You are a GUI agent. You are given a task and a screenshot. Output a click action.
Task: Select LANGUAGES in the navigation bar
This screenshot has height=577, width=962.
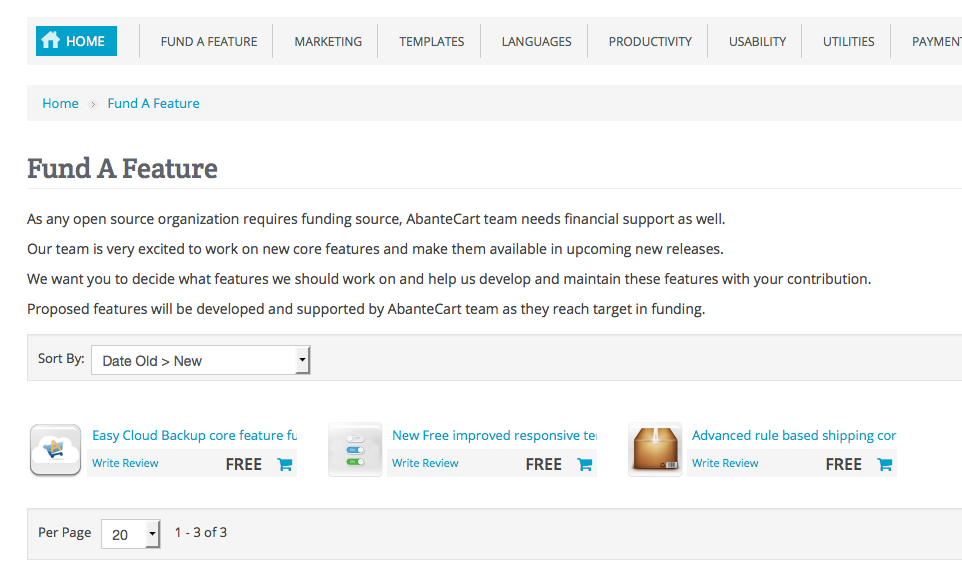[x=536, y=42]
